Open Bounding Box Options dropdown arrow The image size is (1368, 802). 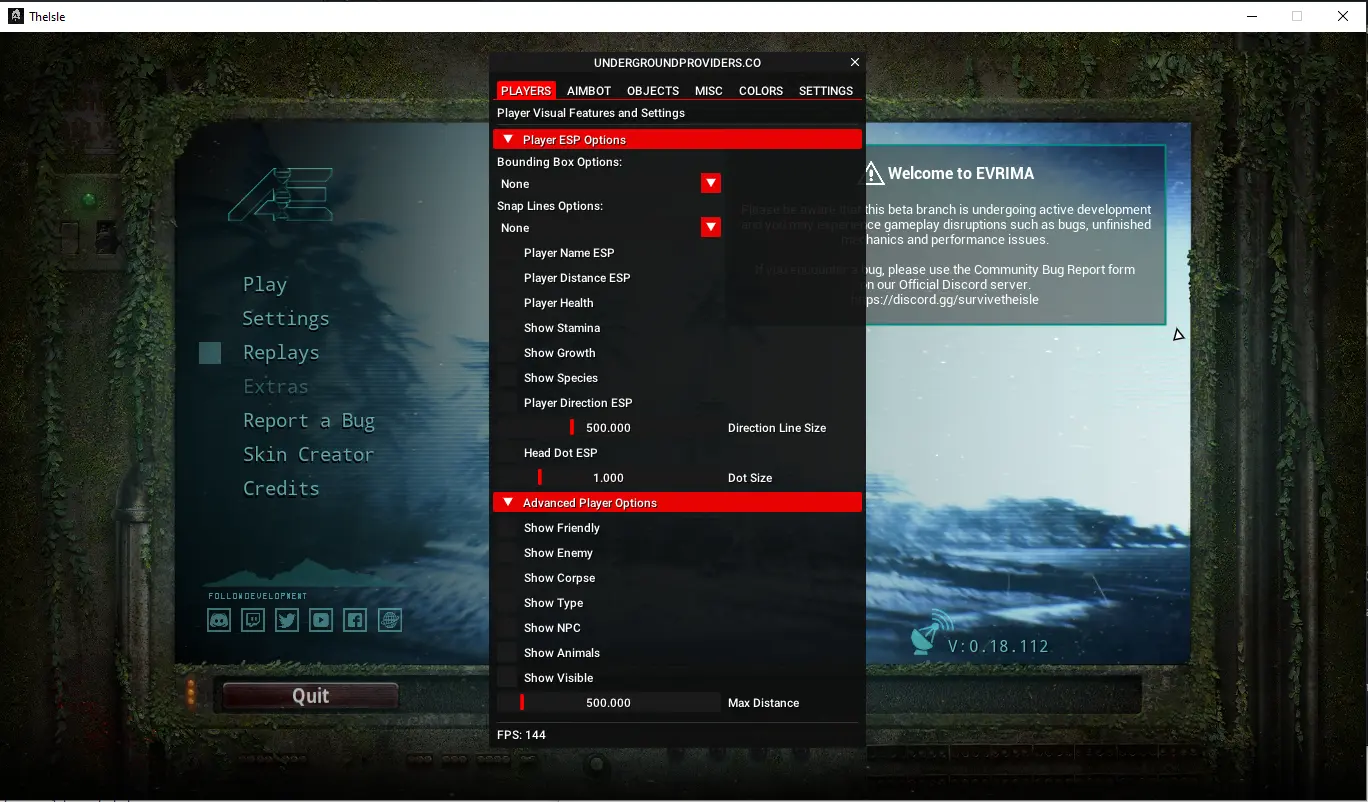(711, 184)
